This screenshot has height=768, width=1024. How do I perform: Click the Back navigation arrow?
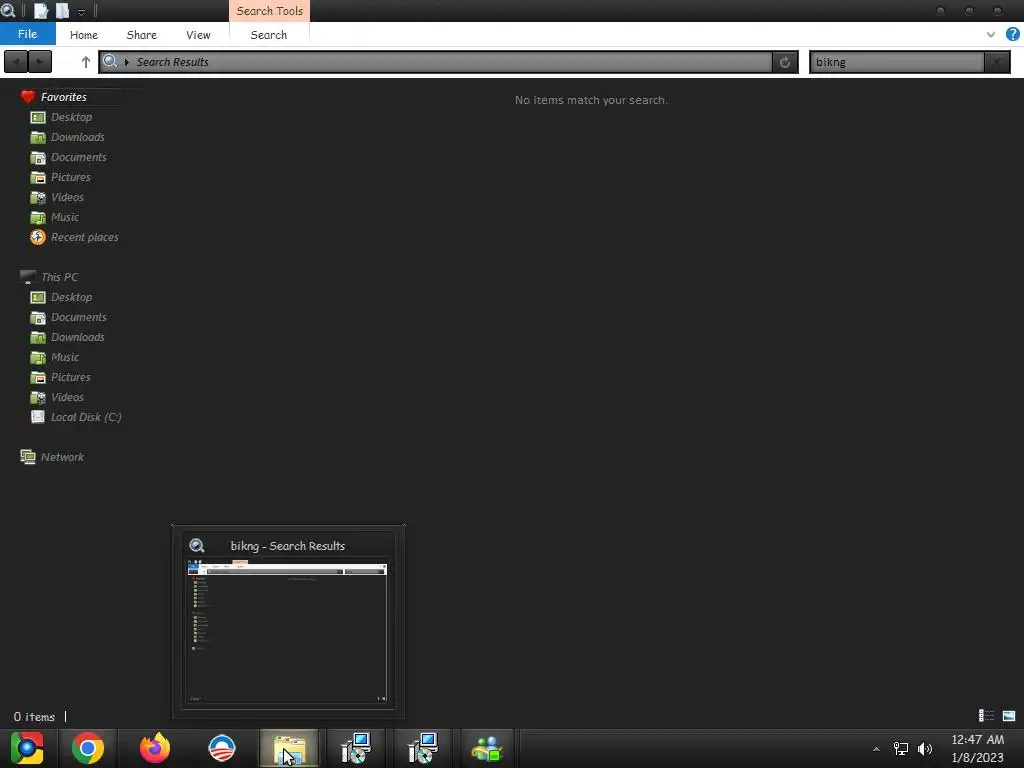(x=16, y=62)
